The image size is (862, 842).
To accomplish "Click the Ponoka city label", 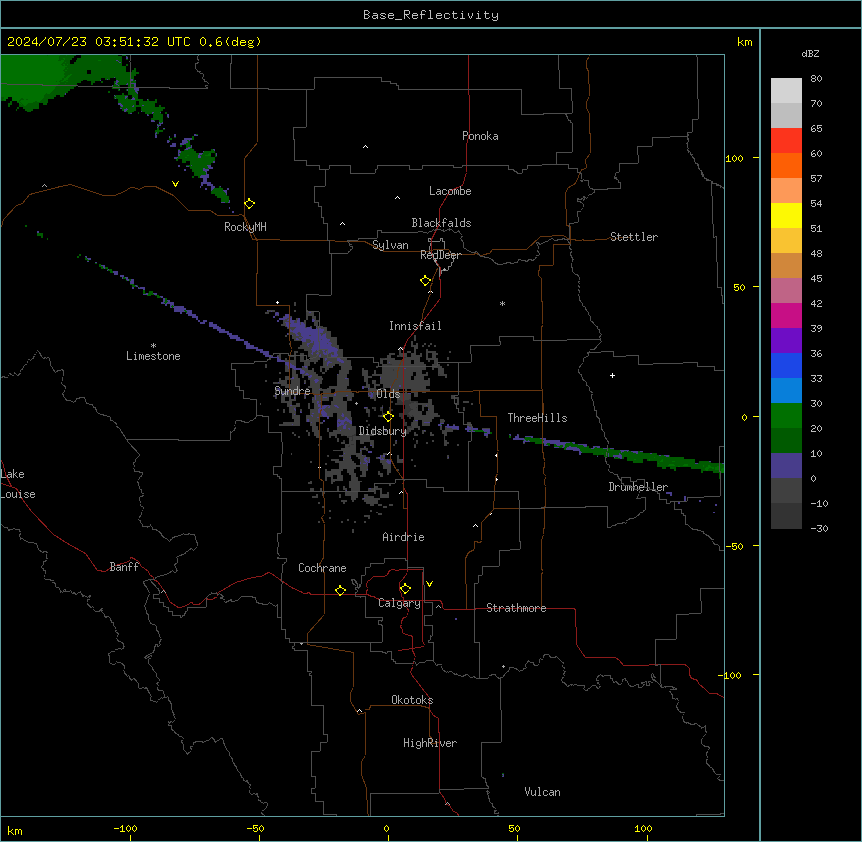I will click(x=480, y=136).
